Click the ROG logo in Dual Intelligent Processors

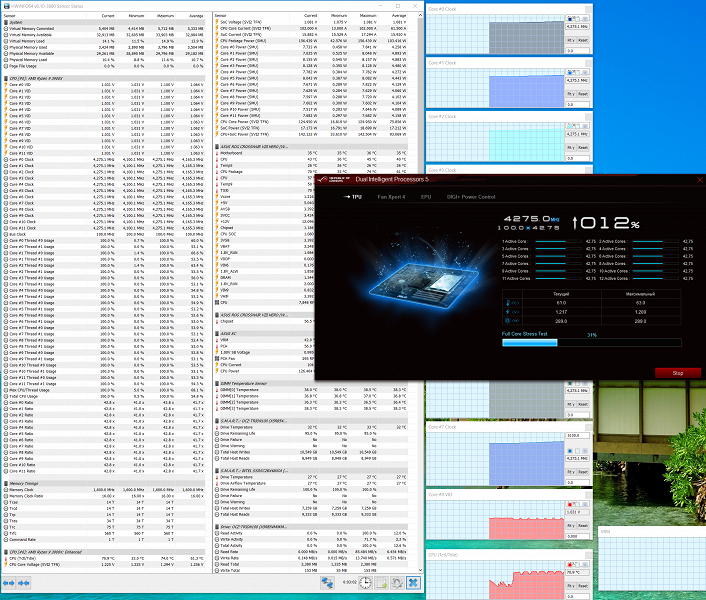(x=334, y=179)
